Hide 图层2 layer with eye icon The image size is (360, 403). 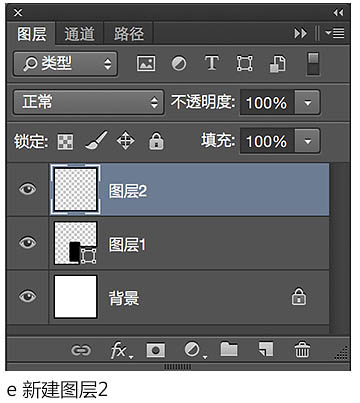pos(28,189)
